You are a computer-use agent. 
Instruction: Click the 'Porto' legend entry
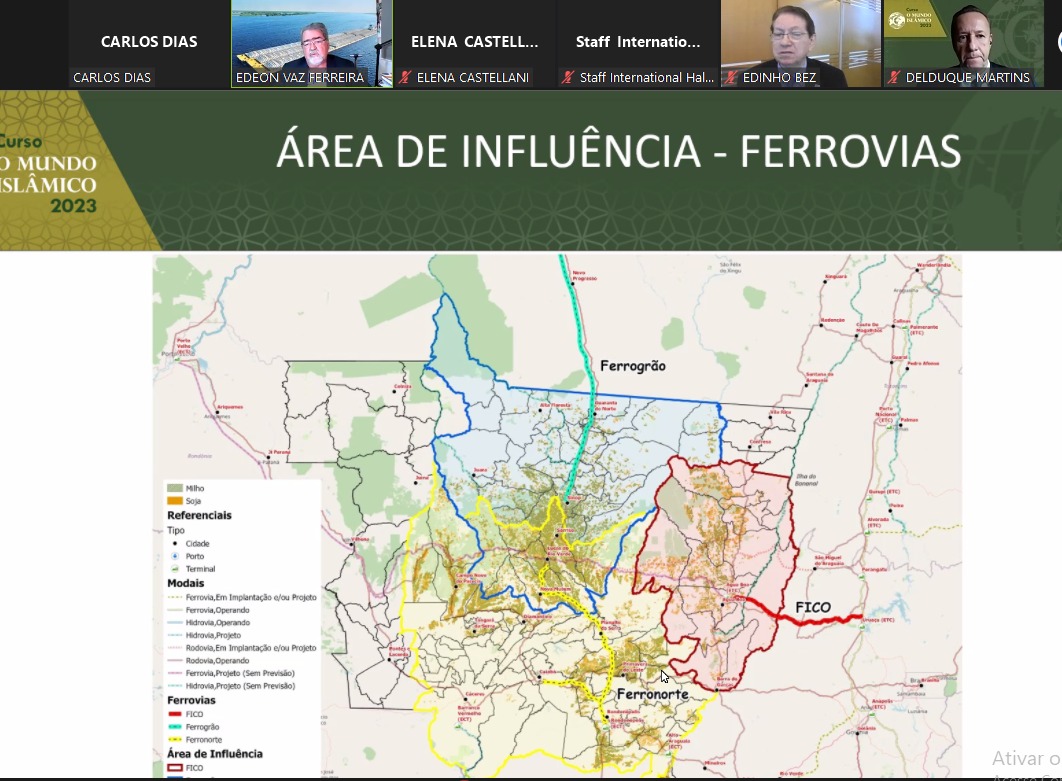point(194,556)
